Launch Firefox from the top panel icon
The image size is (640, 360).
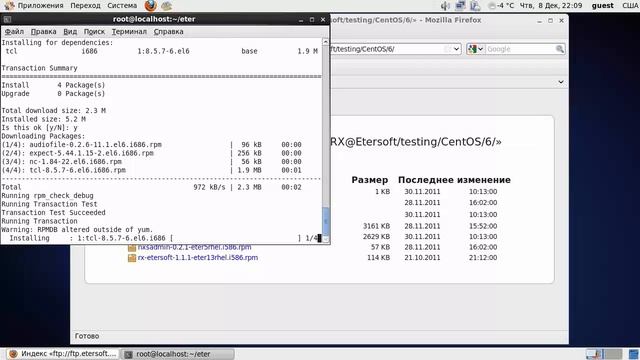151,6
